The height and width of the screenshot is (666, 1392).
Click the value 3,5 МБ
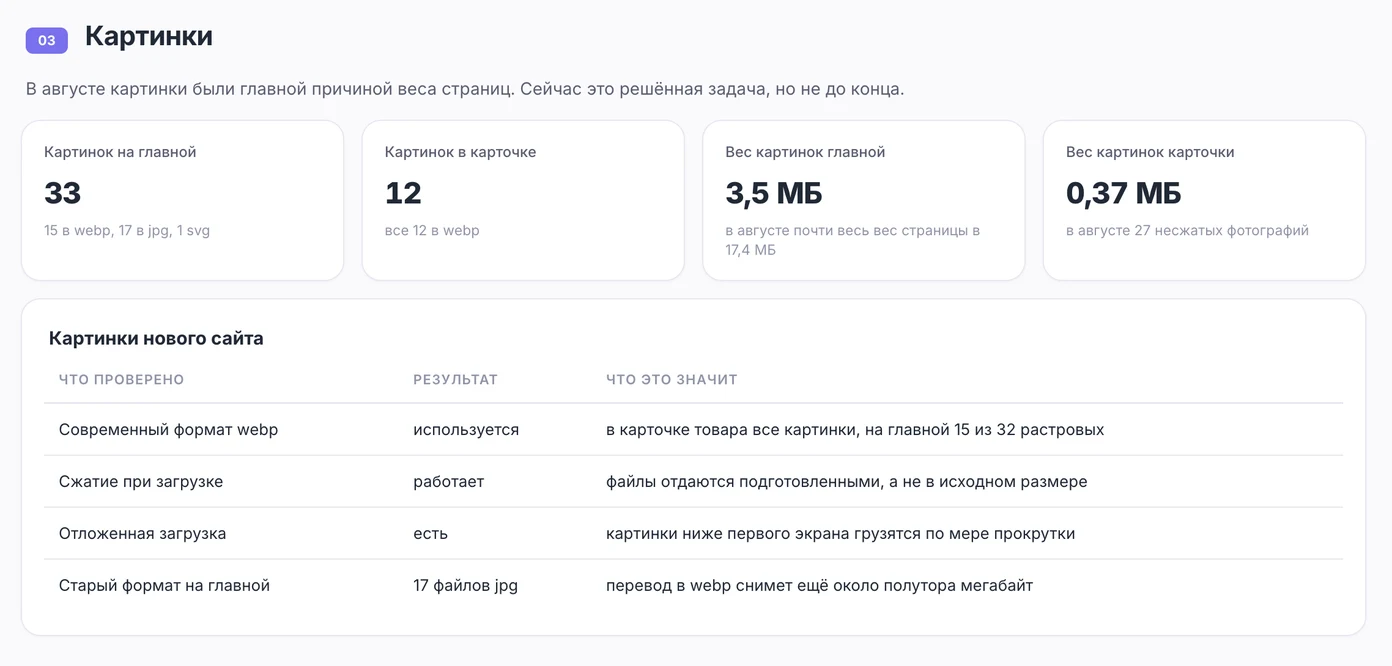tap(774, 192)
